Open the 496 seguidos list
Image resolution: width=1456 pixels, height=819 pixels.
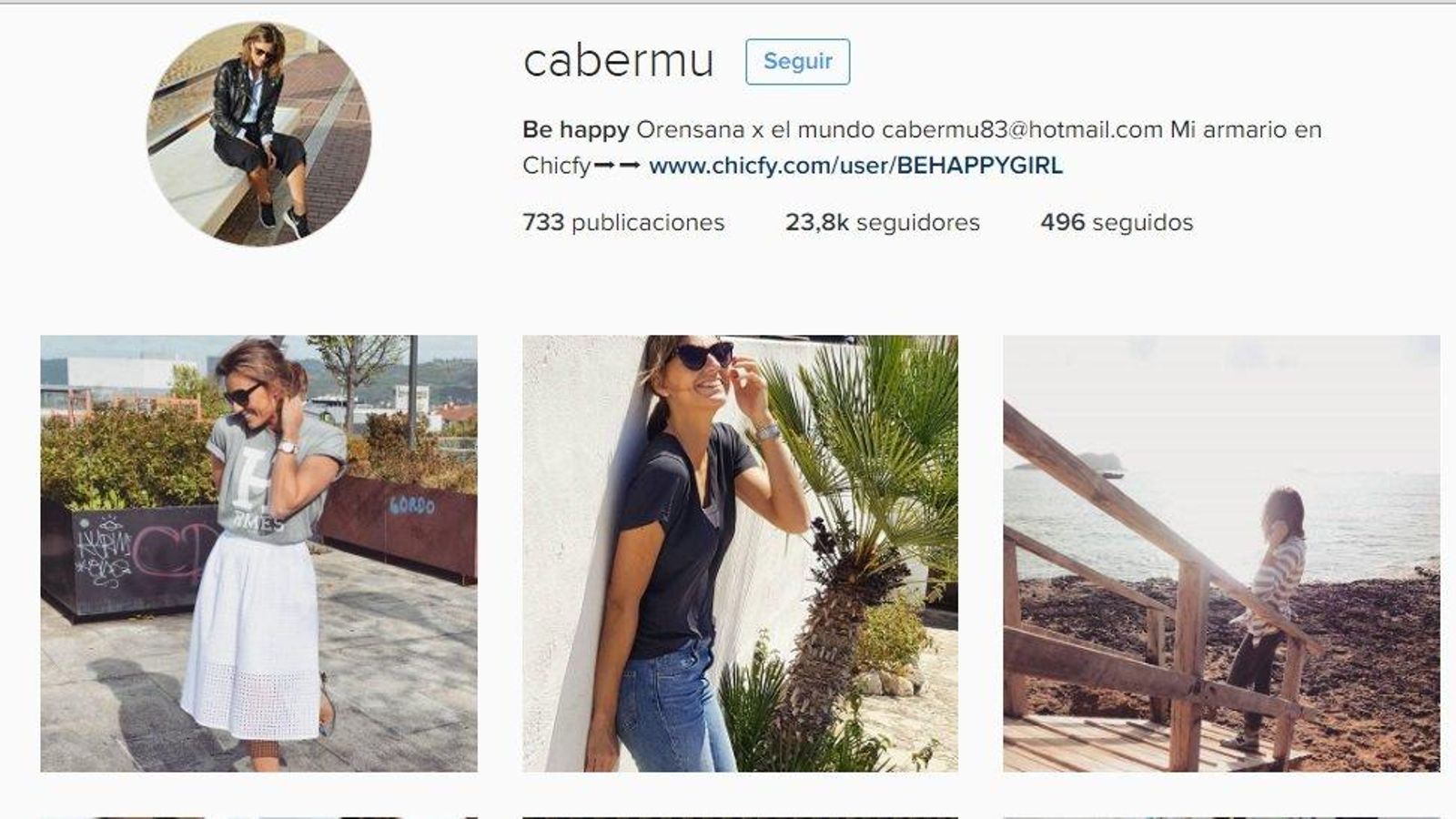click(1117, 222)
